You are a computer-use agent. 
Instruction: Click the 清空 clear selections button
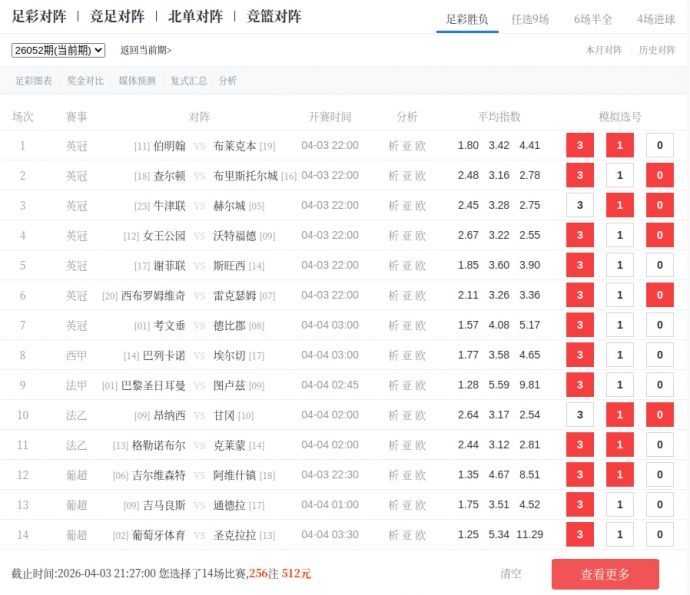[x=511, y=574]
